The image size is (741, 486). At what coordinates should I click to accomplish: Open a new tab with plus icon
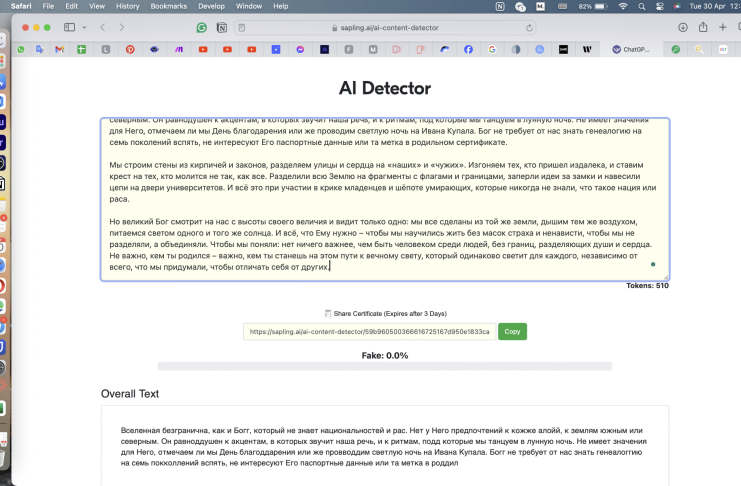pos(723,27)
